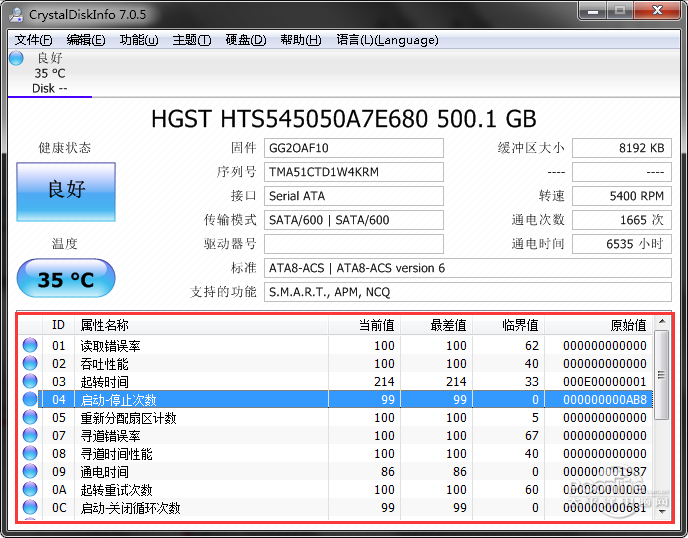Viewport: 688px width, 538px height.
Task: Click the serial number field TMA51CTD1W4KRM
Action: 354,172
